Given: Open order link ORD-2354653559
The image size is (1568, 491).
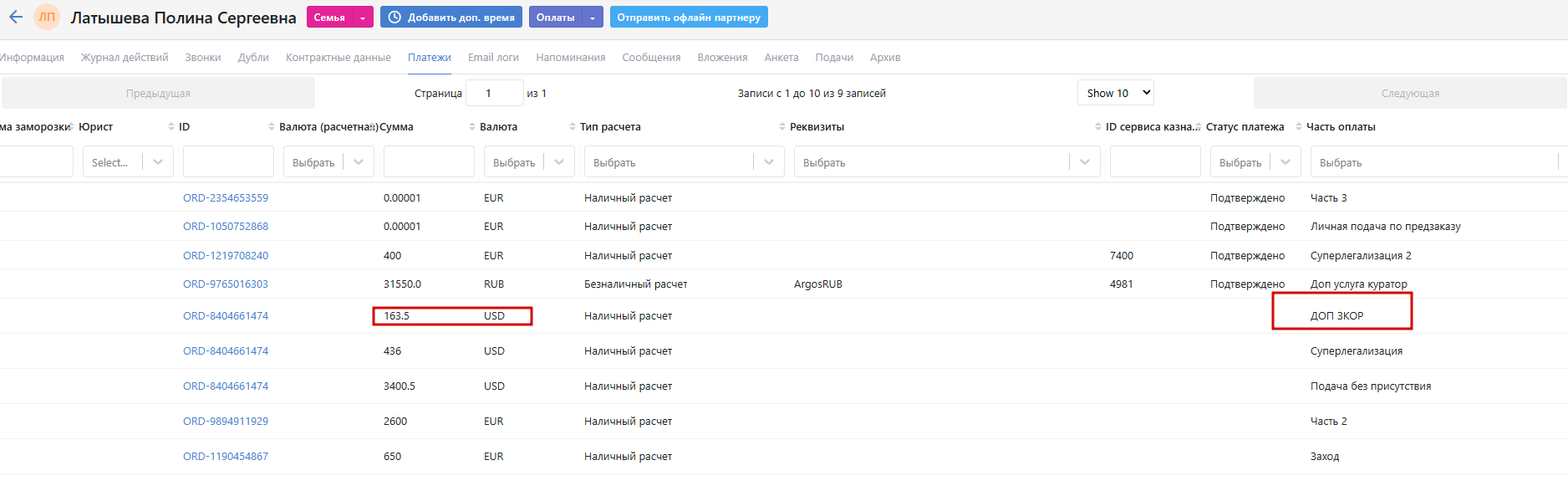Looking at the screenshot, I should pos(226,198).
